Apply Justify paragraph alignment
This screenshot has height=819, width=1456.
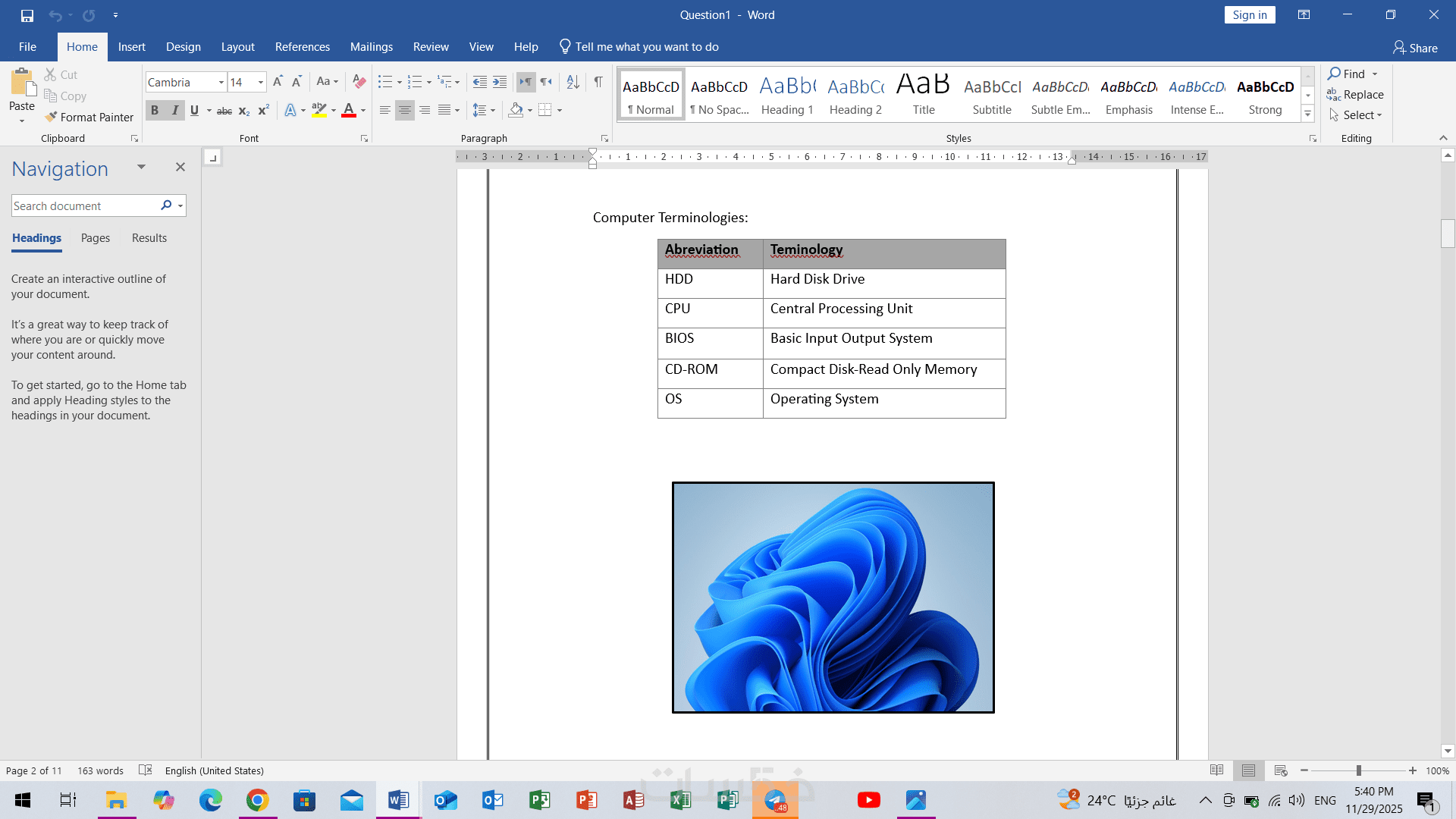(x=444, y=111)
